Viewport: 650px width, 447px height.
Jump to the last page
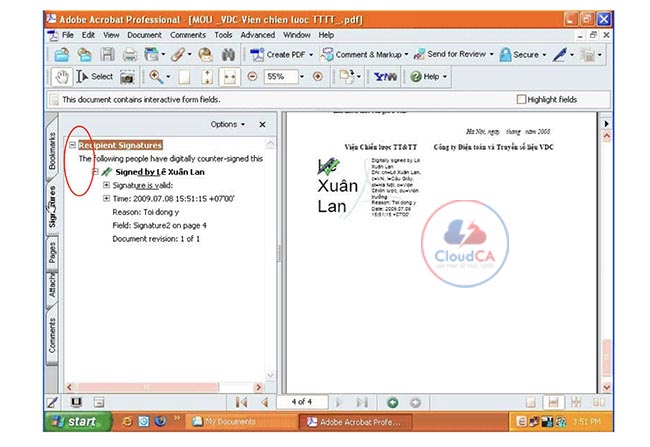point(362,402)
